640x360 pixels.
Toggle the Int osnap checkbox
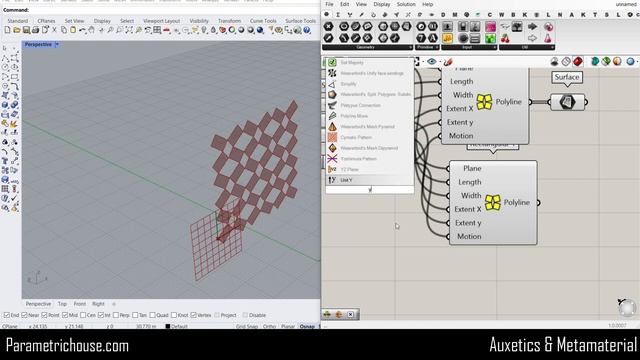click(x=101, y=315)
